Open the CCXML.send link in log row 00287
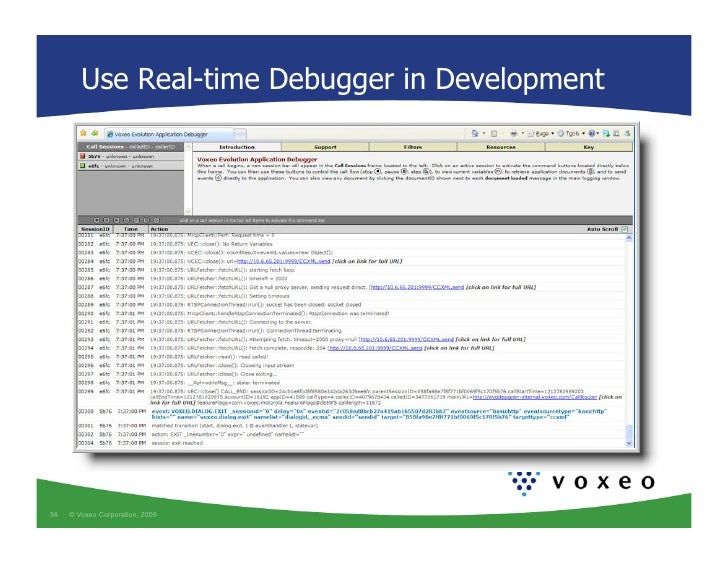 (416, 287)
